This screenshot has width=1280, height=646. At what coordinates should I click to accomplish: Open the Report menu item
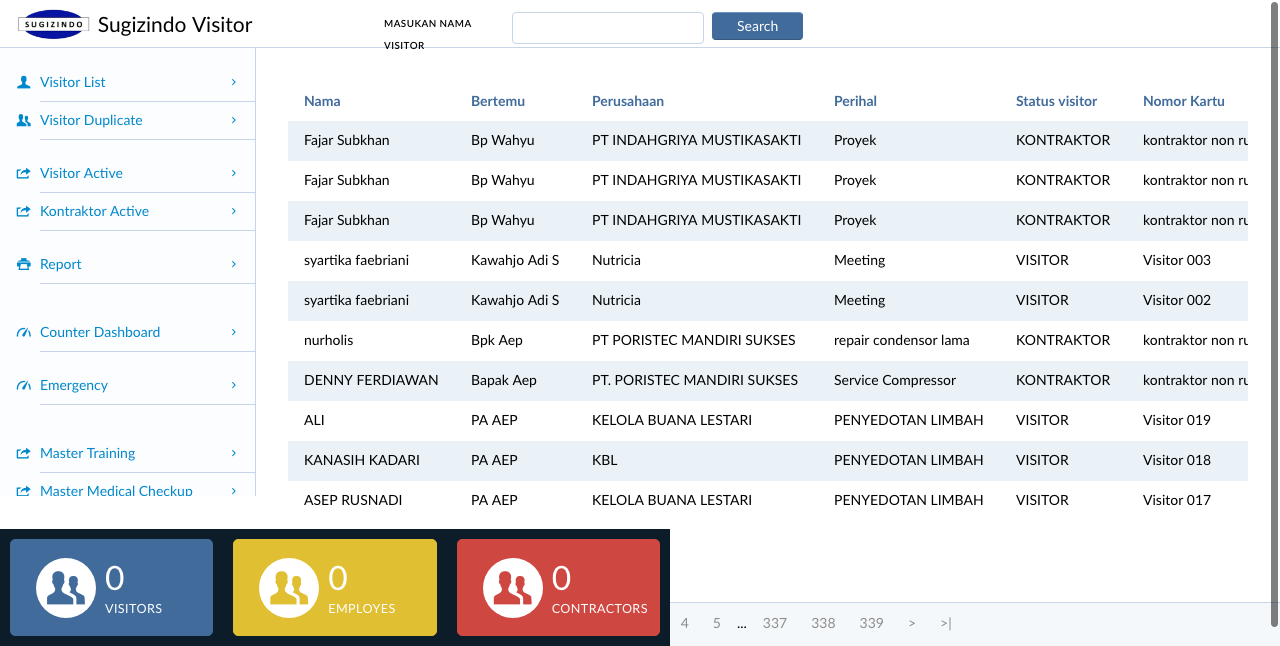pos(128,264)
